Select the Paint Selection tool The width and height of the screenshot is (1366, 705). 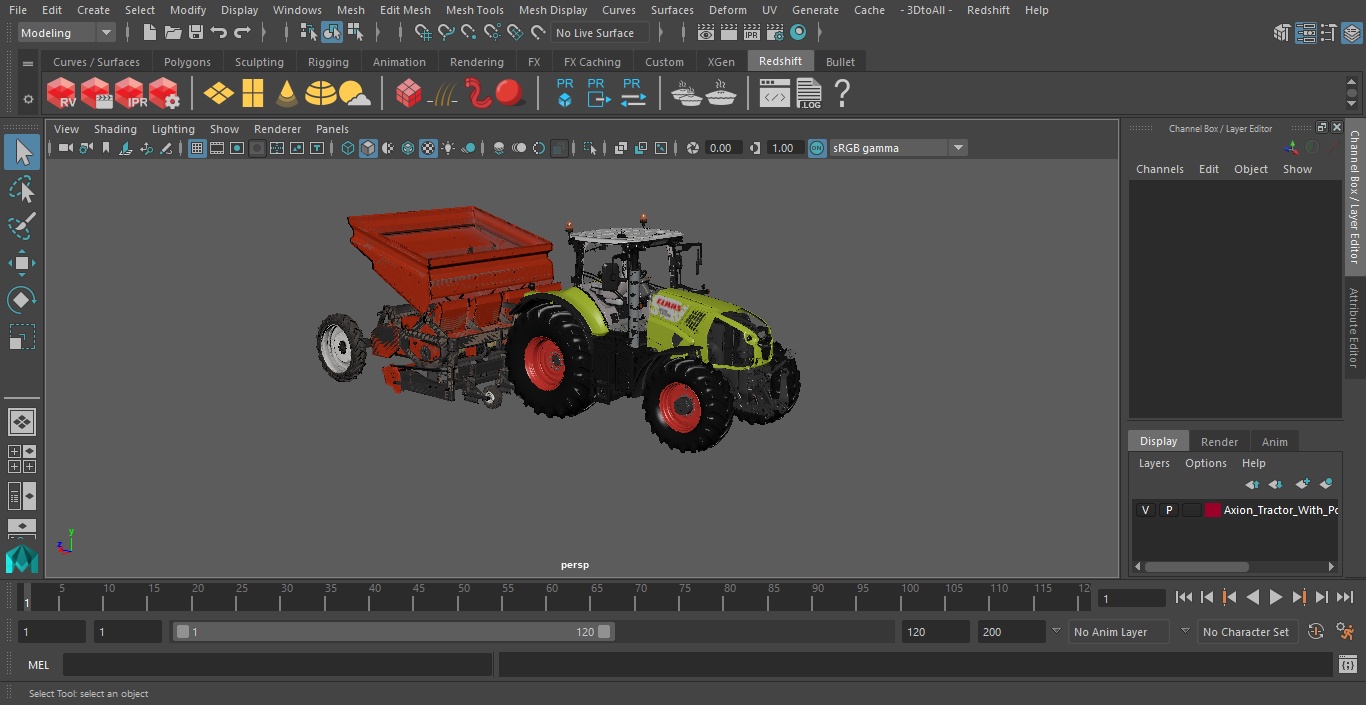click(x=21, y=226)
